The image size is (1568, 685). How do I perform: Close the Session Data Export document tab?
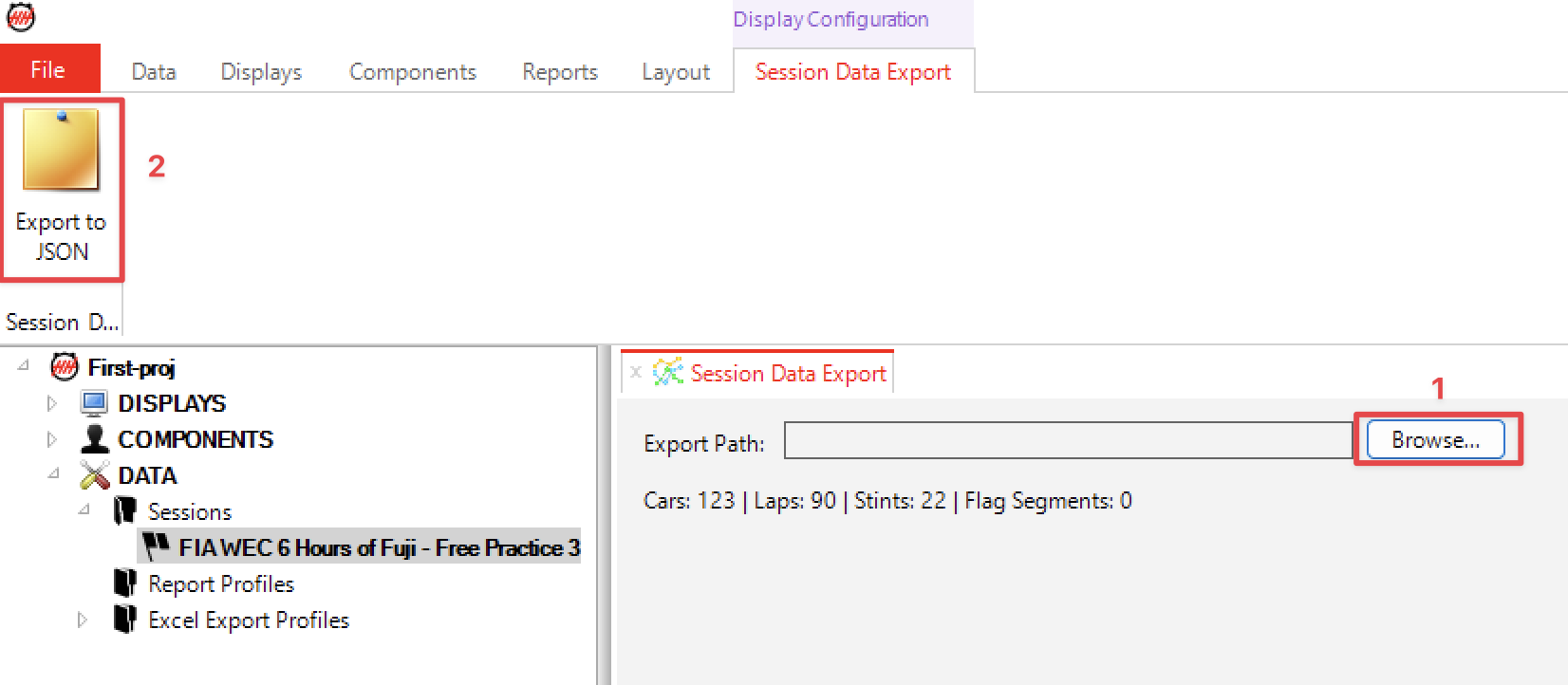click(636, 373)
